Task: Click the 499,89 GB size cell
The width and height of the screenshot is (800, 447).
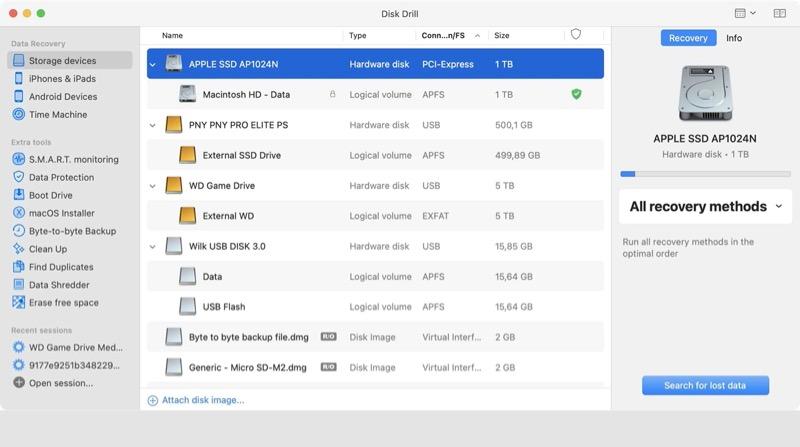Action: pos(517,155)
